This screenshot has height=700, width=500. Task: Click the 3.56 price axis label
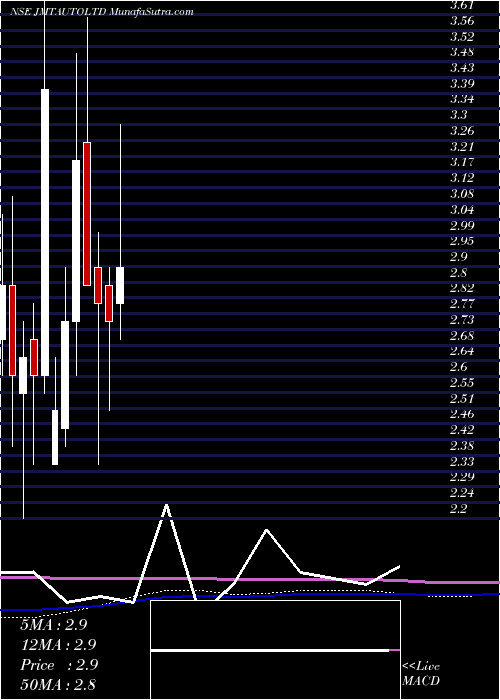click(462, 21)
